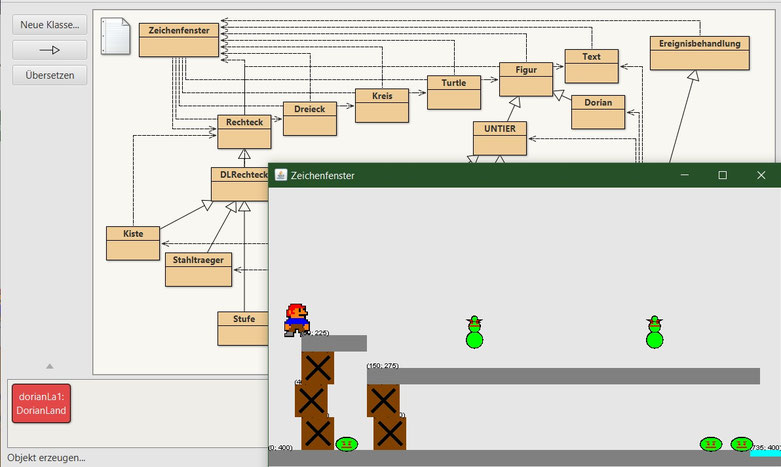
Task: Click the cyan goal block
Action: (766, 453)
